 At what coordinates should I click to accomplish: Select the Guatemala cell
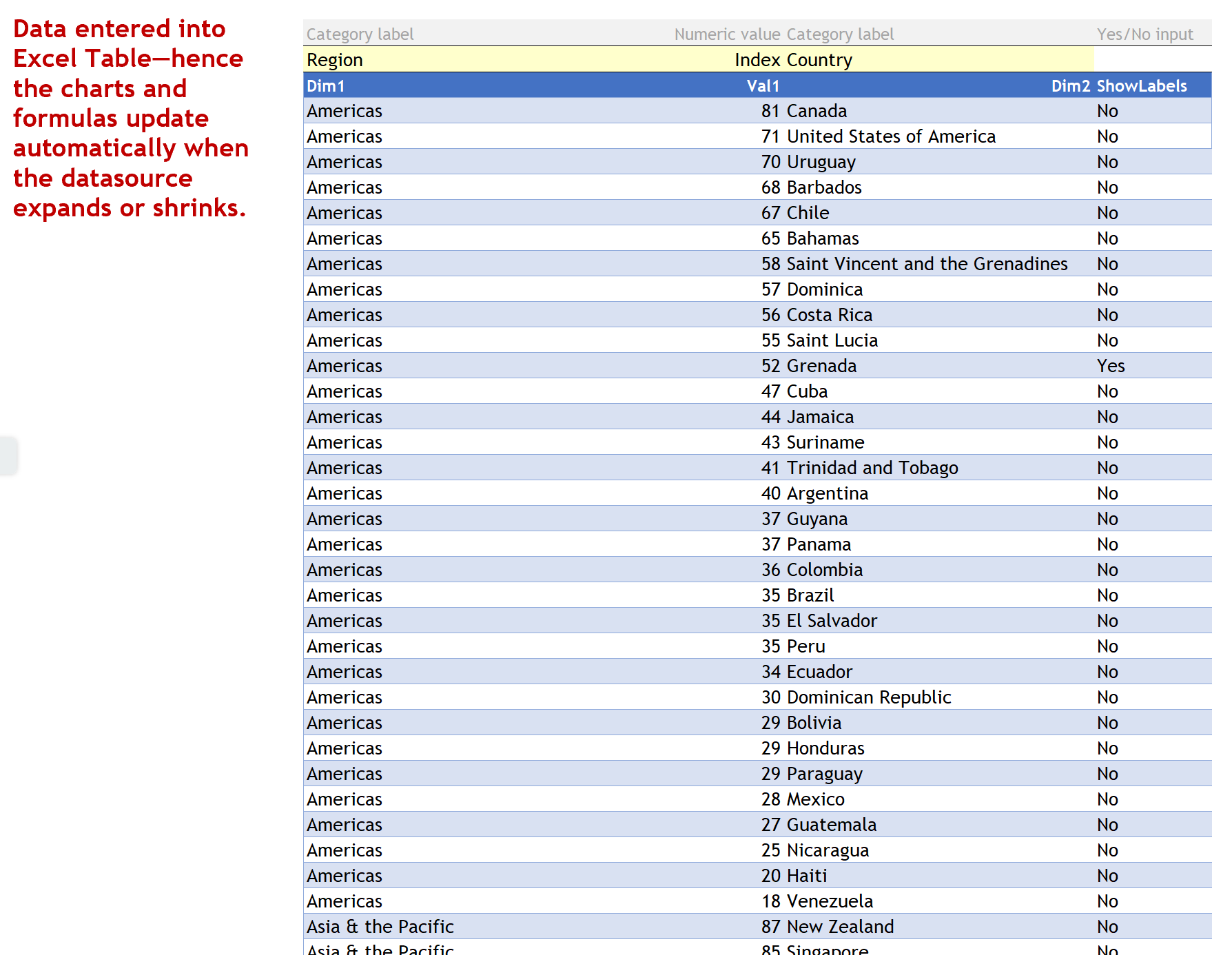click(938, 825)
